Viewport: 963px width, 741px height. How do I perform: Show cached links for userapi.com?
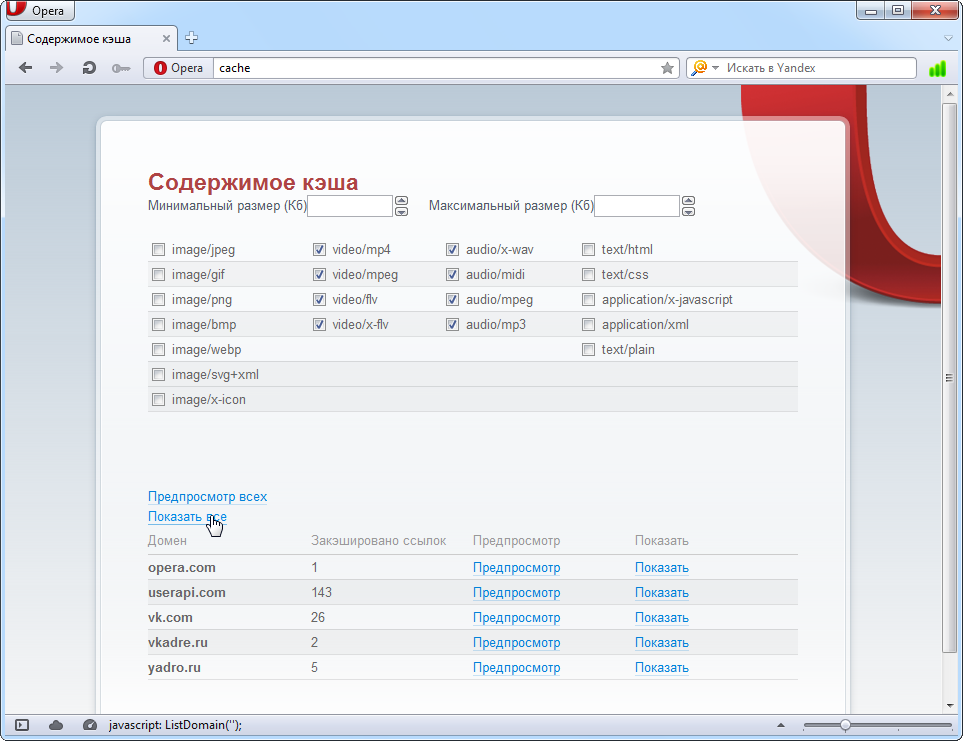(661, 593)
